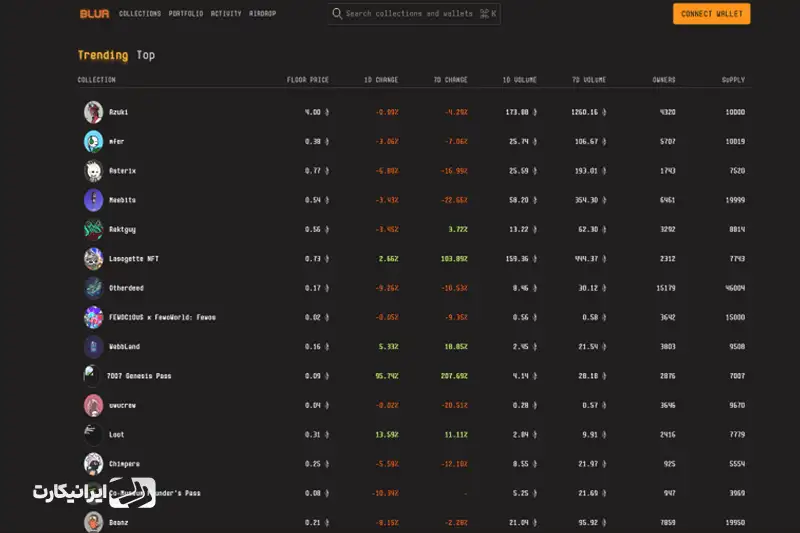Click Azuki's 1260.16 7D volume
The width and height of the screenshot is (800, 533).
(x=589, y=112)
